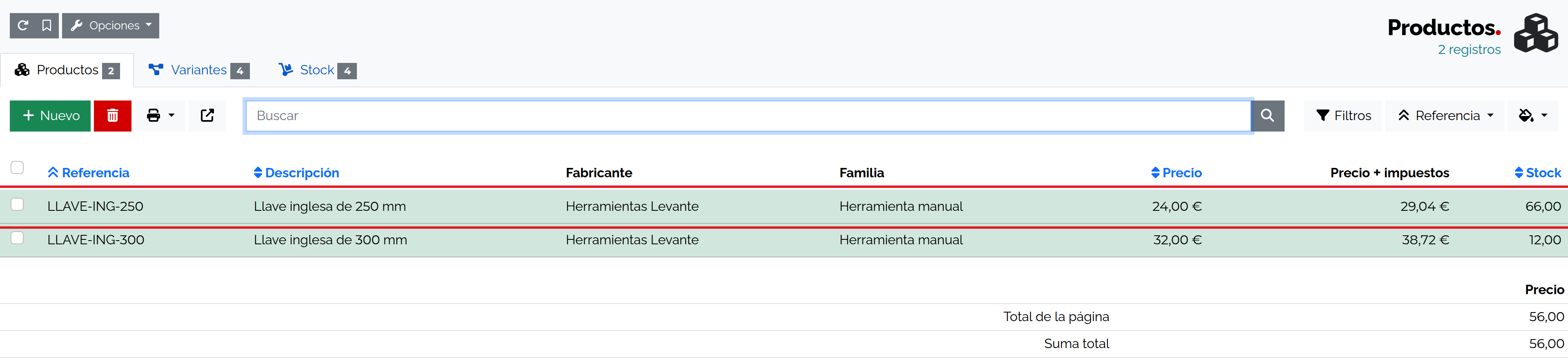Click the Productos cubes icon in header
1568x364 pixels.
pos(1536,33)
